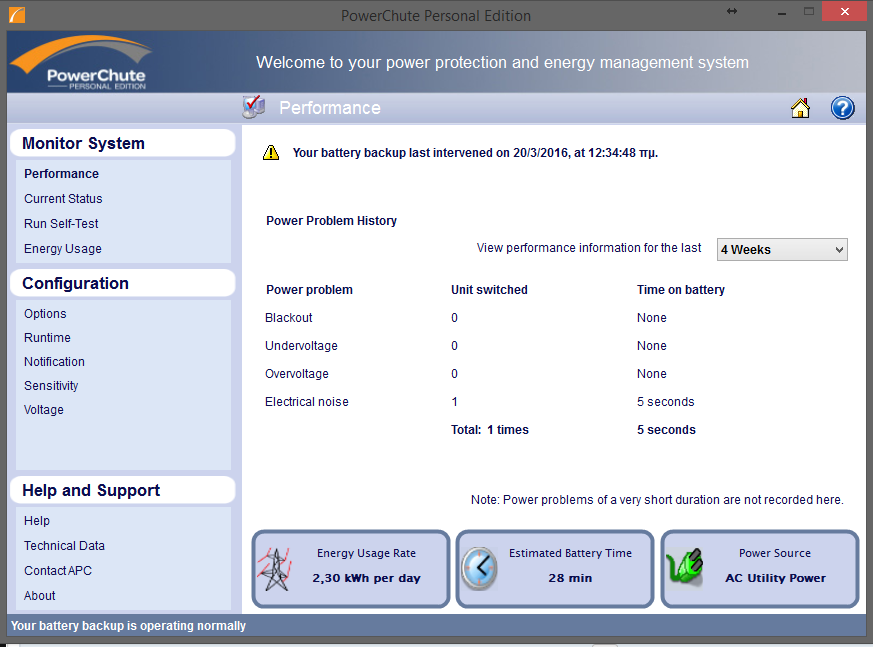
Task: Open the Notification settings page
Action: [x=54, y=362]
